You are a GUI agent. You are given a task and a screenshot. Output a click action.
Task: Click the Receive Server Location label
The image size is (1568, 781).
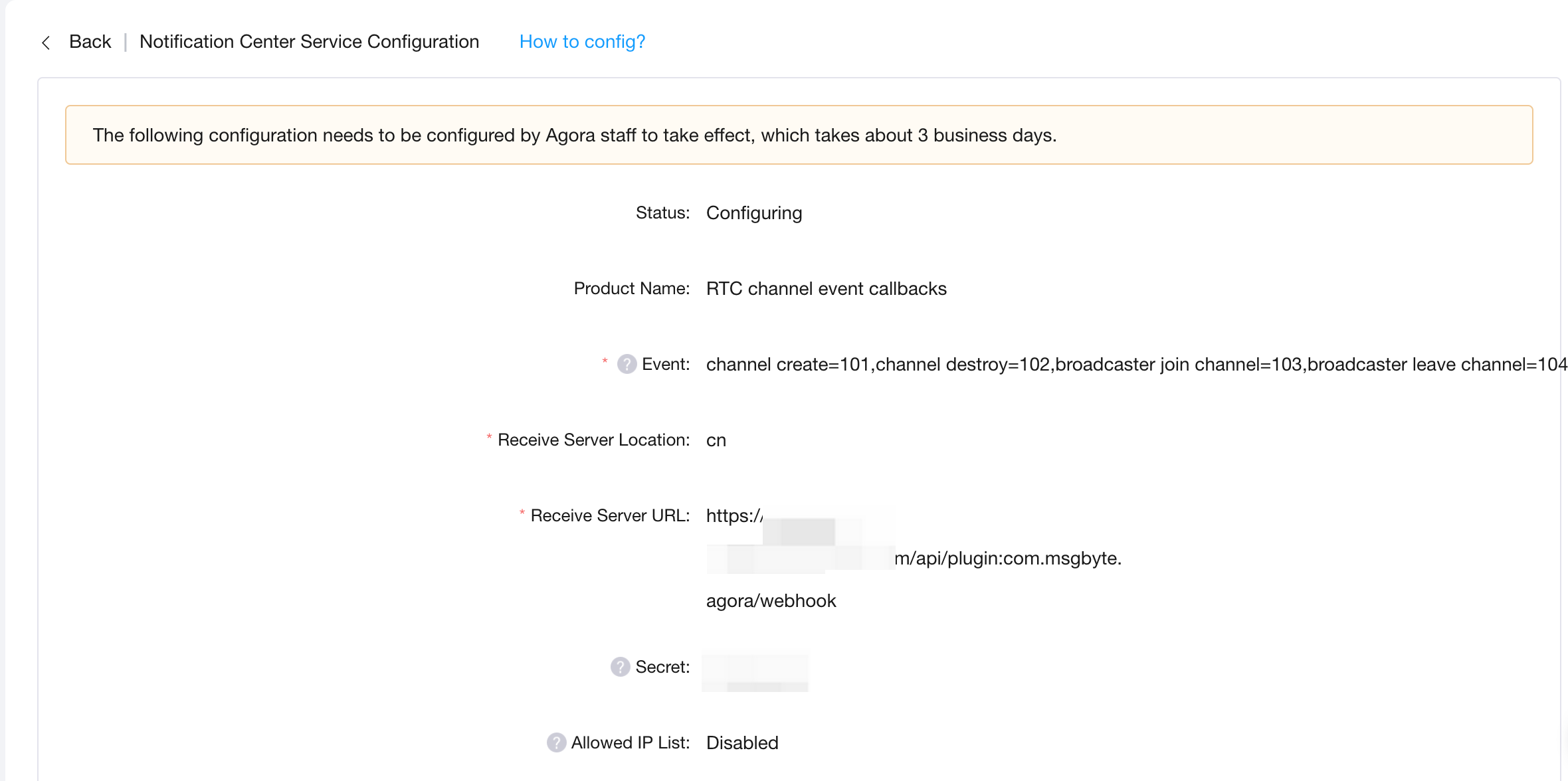tap(593, 440)
